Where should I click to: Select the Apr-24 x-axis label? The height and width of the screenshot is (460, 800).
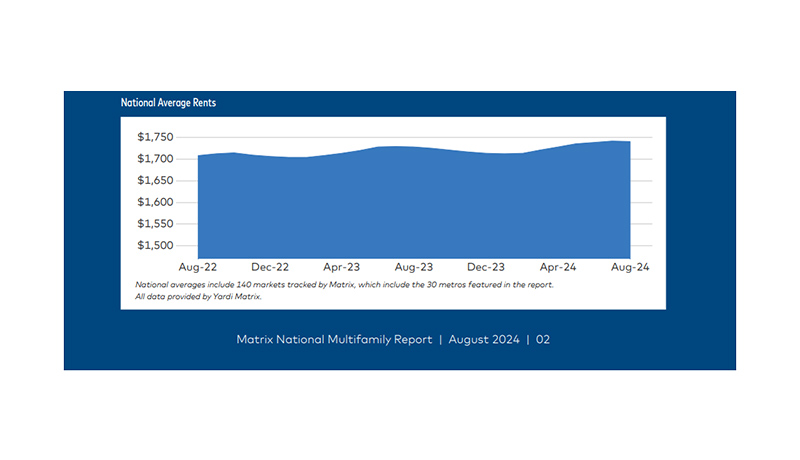click(557, 269)
